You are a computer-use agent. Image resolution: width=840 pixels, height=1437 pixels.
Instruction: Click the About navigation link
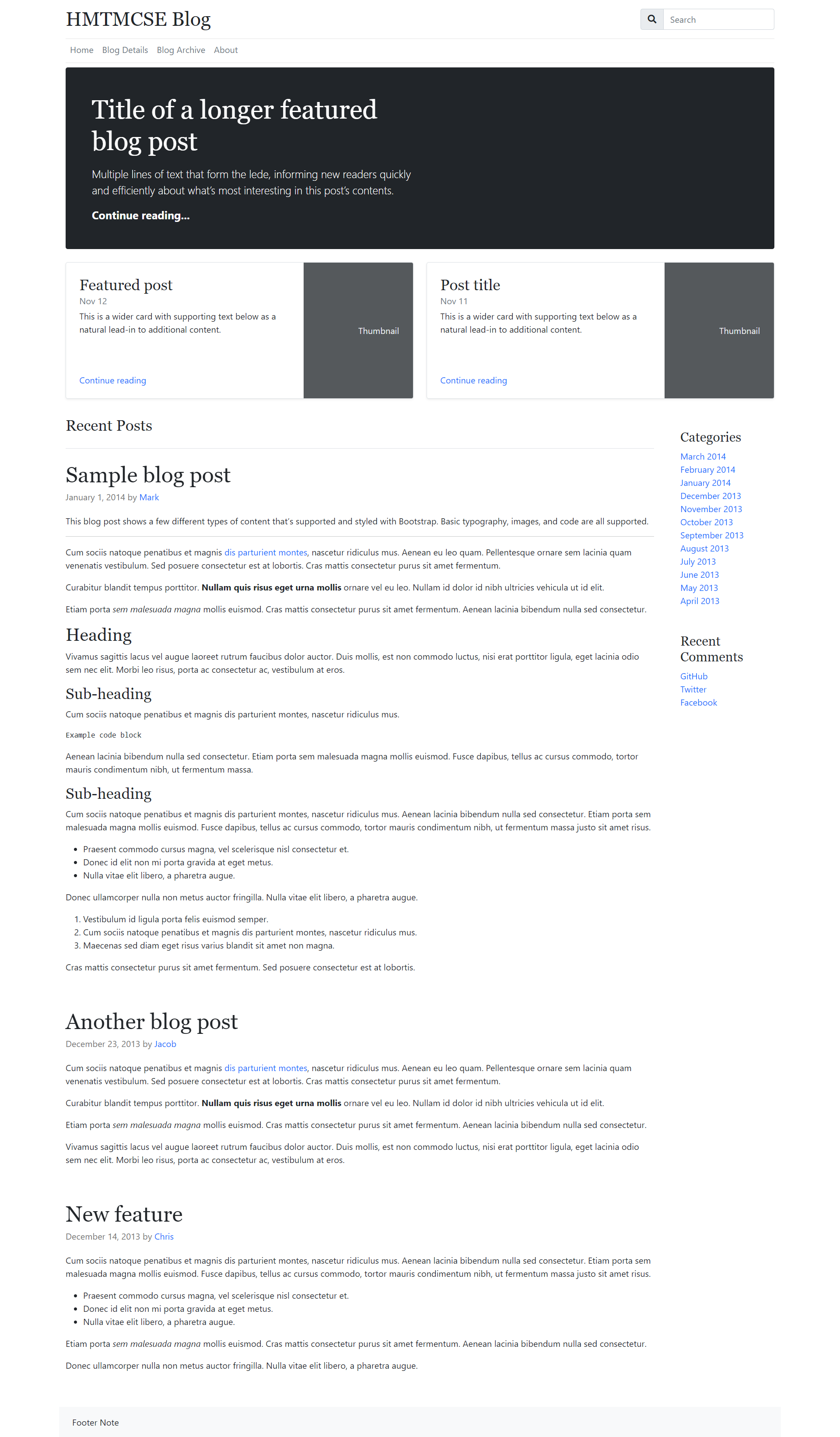click(224, 50)
